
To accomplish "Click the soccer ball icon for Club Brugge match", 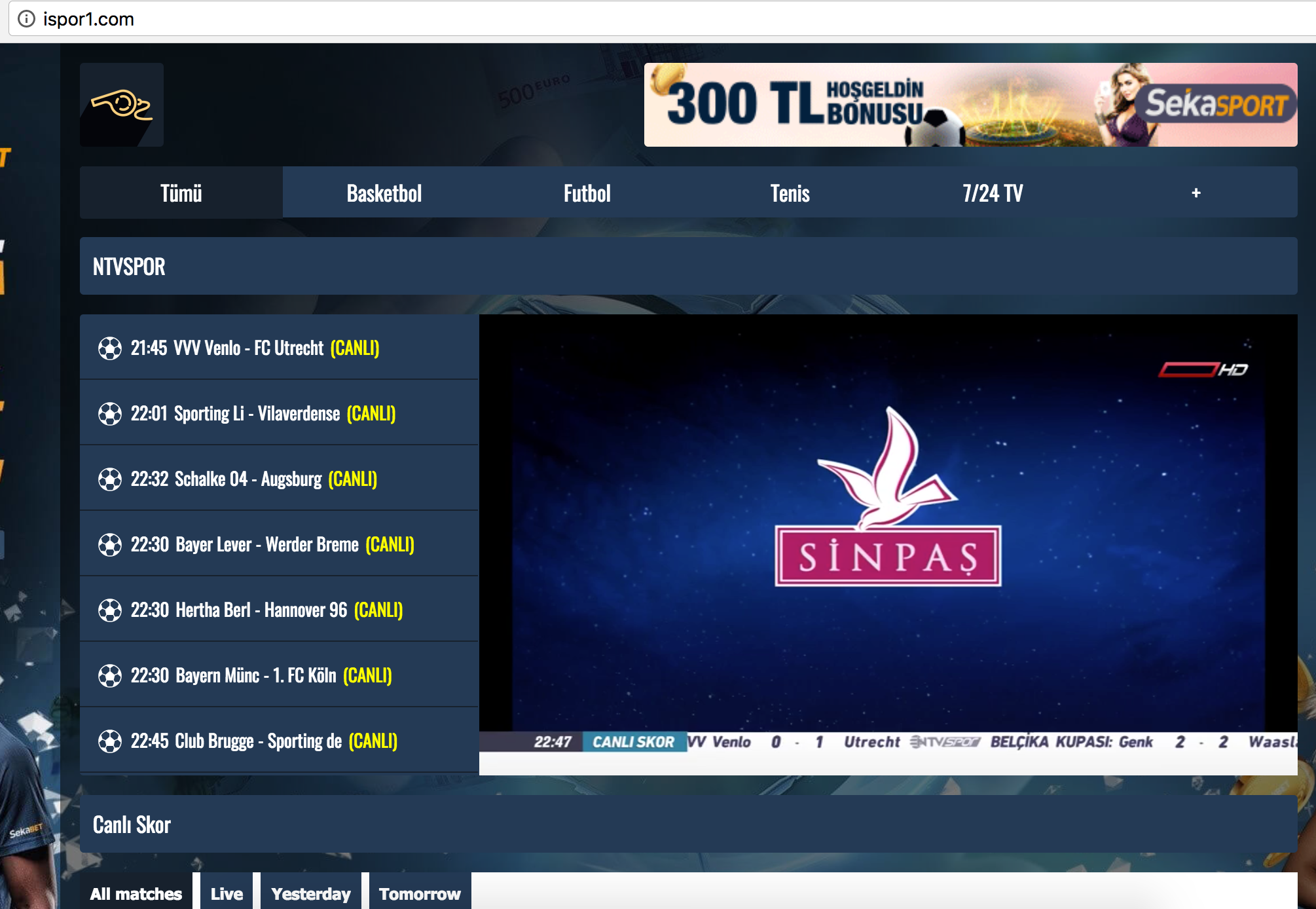I will tap(110, 741).
